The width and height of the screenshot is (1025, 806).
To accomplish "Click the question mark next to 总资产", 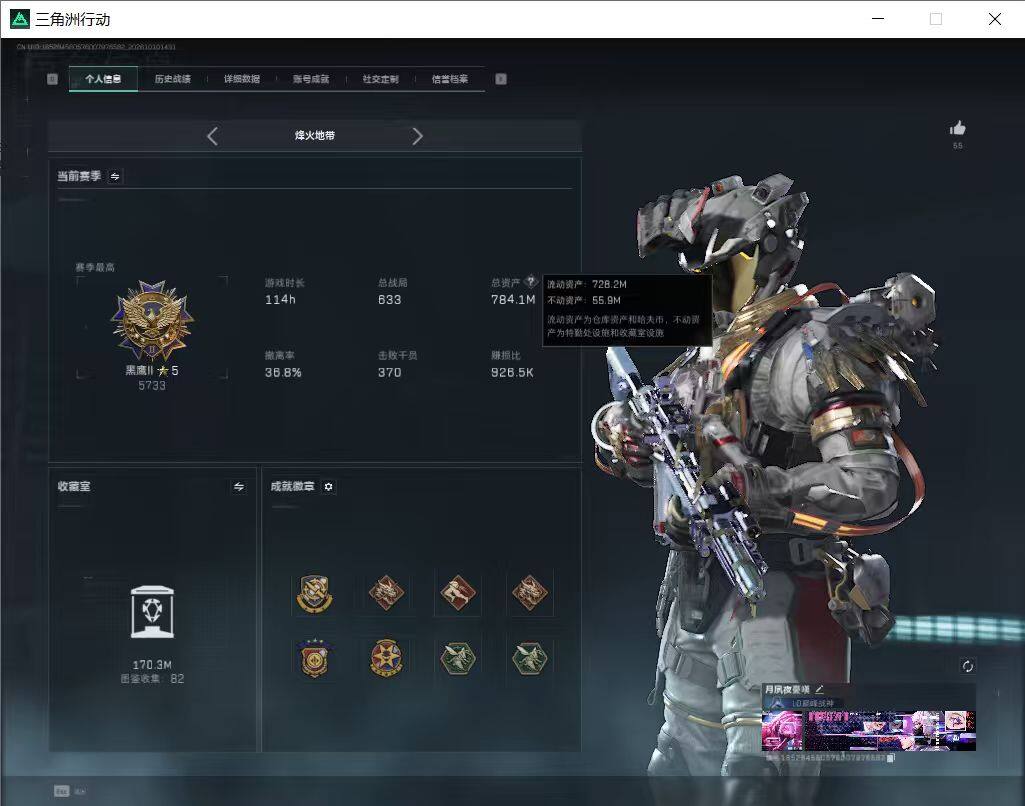I will 531,282.
